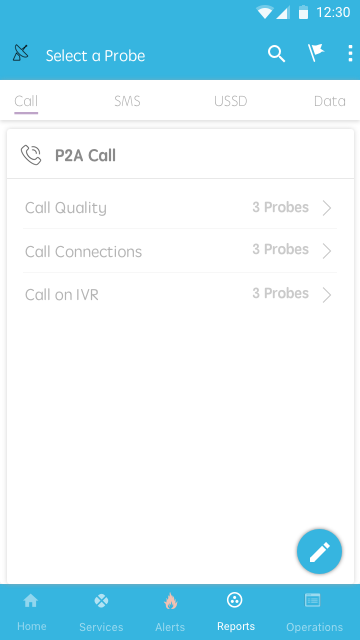Open Services in bottom navigation
360x640 pixels.
(x=101, y=612)
